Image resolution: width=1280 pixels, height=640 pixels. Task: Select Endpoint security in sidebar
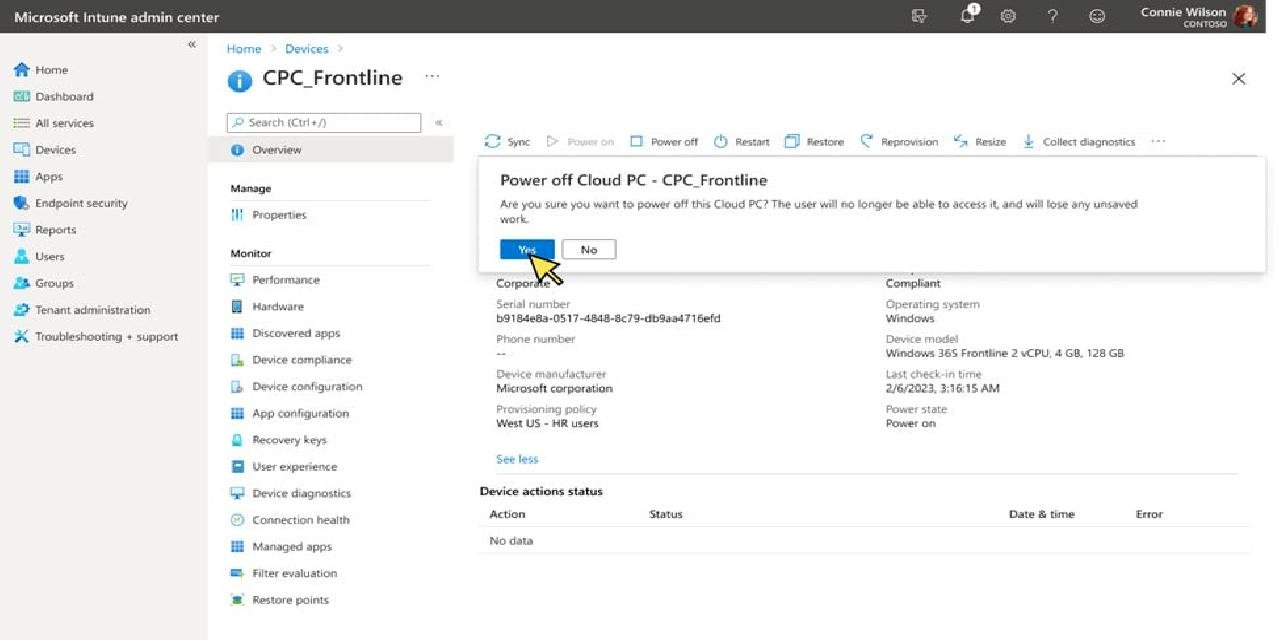[x=81, y=203]
